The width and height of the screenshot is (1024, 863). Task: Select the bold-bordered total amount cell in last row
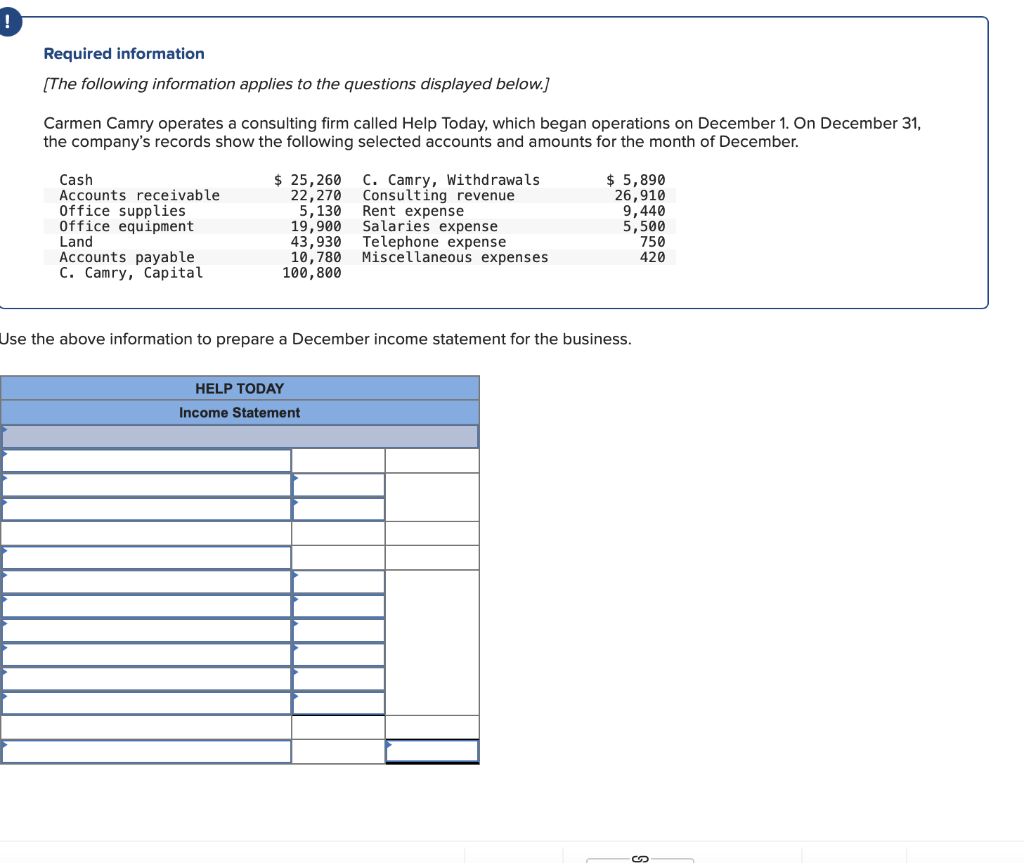(x=432, y=751)
